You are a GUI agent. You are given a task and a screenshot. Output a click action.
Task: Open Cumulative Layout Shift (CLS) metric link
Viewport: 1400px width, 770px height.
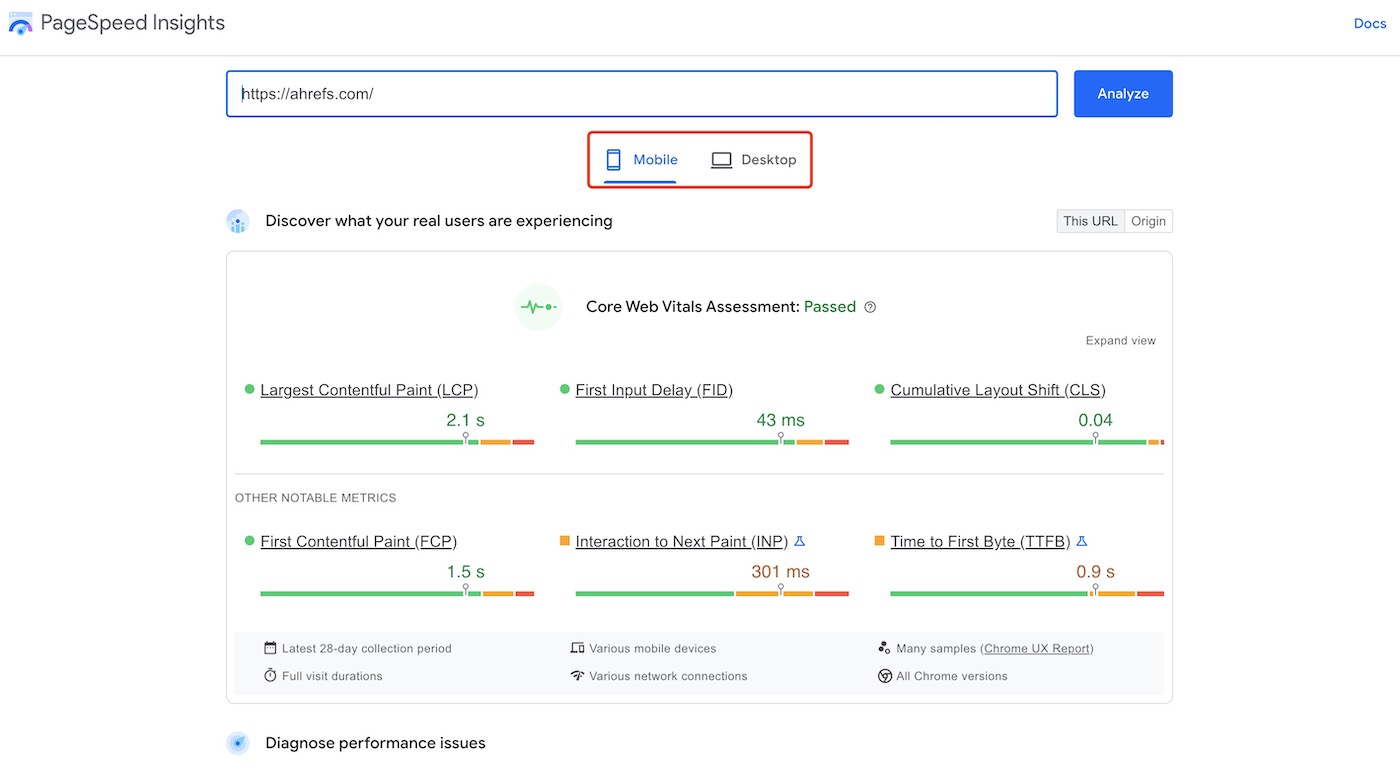[x=997, y=390]
